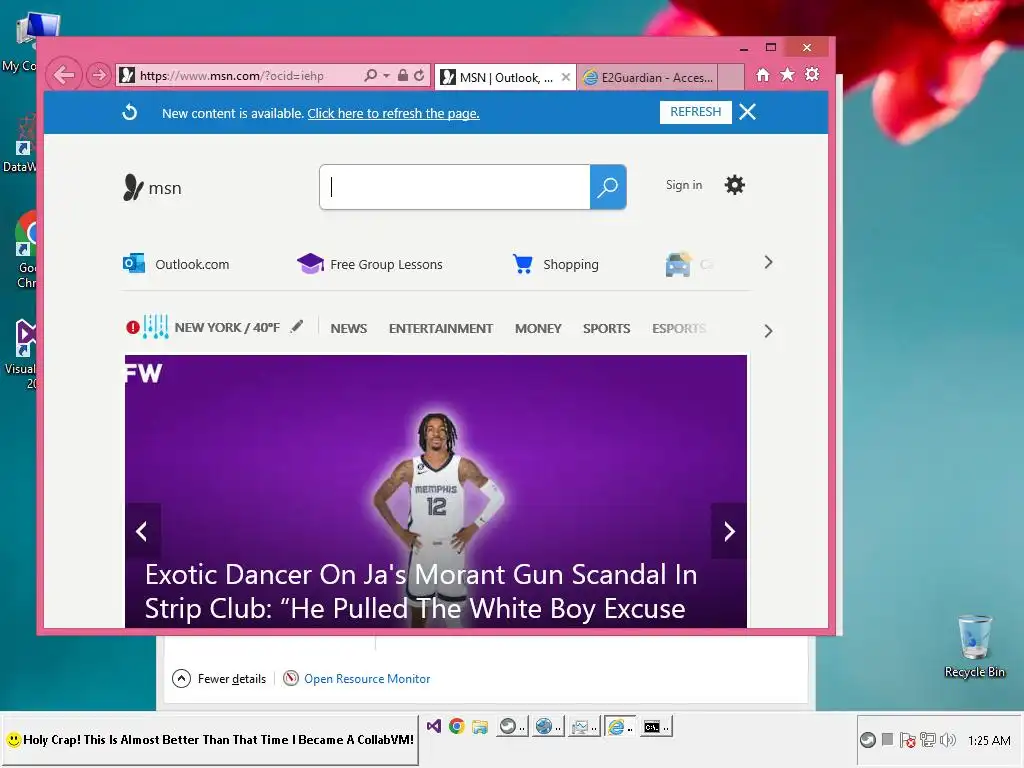Open the browser Home icon

763,74
